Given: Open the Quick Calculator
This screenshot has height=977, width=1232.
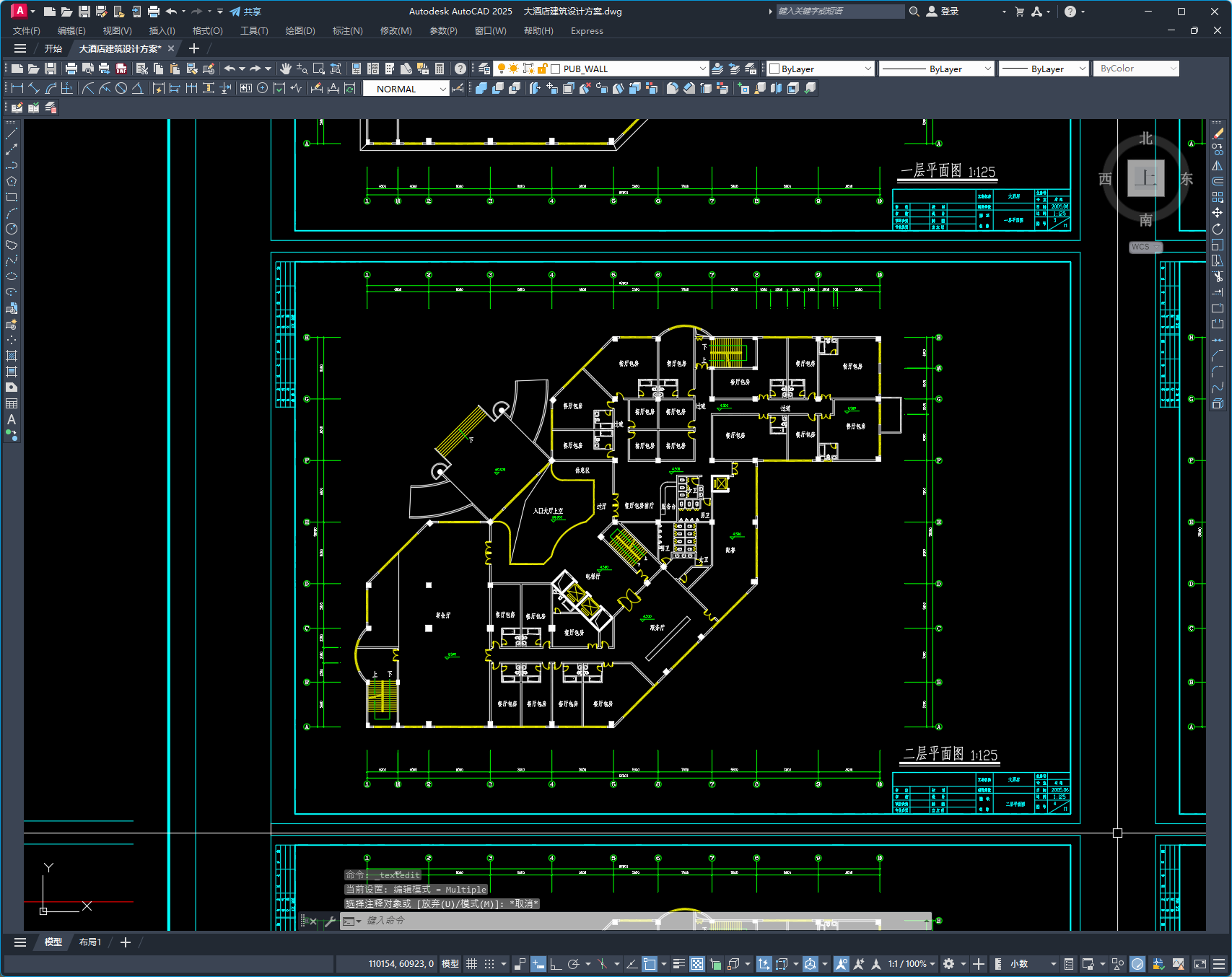Looking at the screenshot, I should click(440, 69).
